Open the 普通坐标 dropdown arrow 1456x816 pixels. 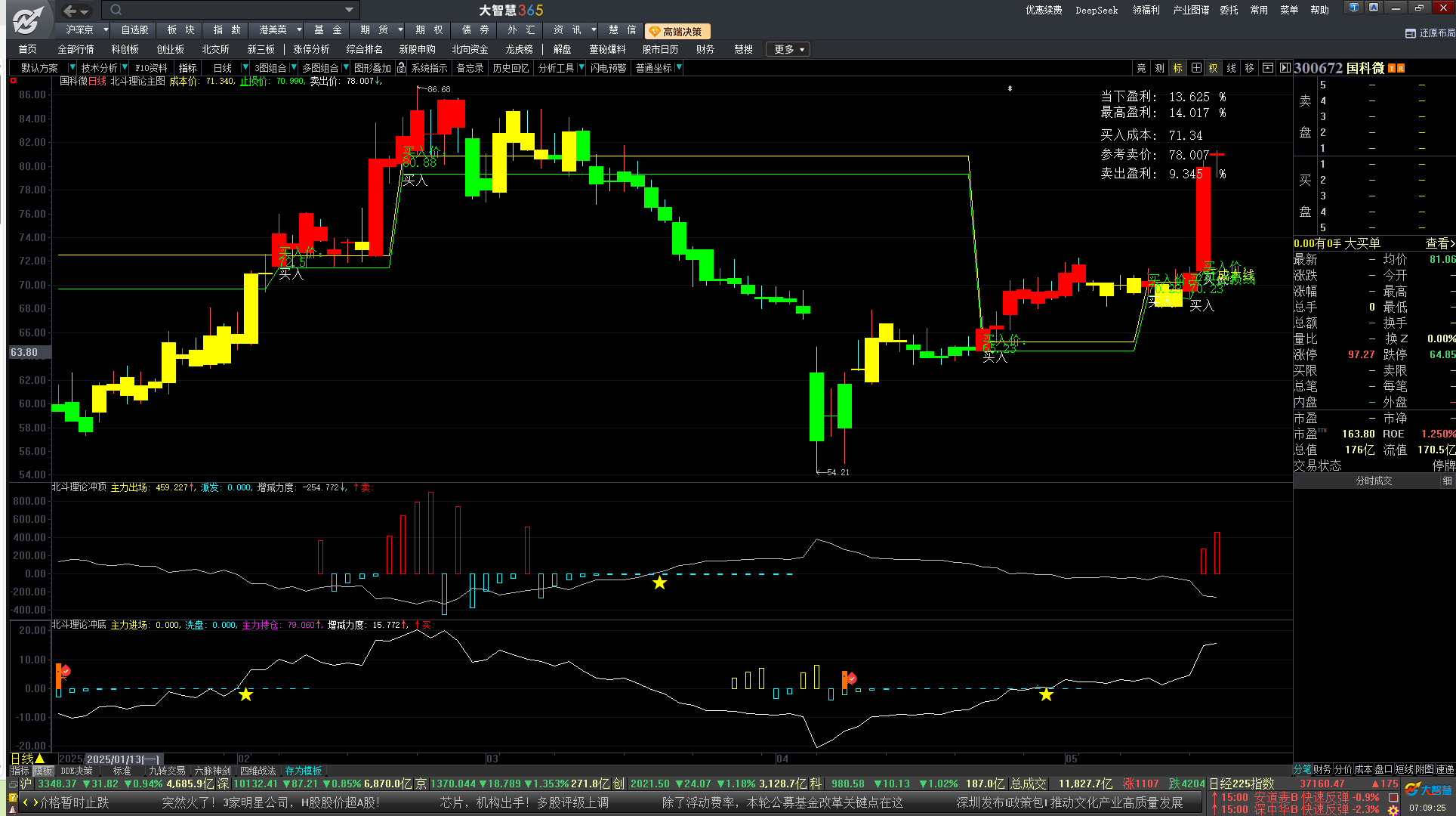click(679, 68)
